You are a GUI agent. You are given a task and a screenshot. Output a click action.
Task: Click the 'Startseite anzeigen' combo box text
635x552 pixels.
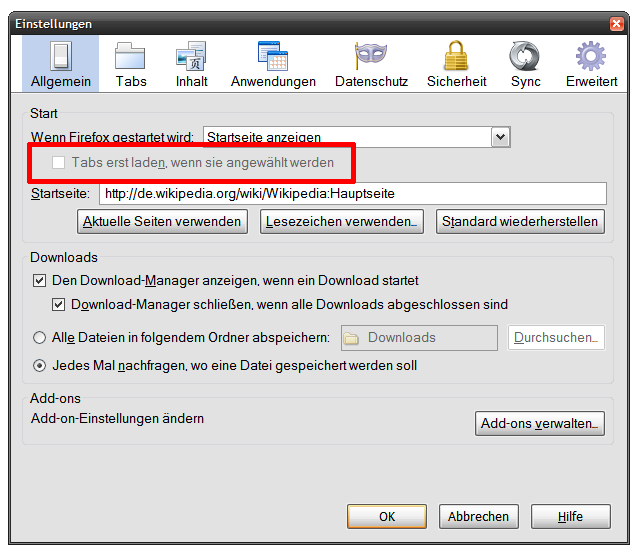pos(264,137)
